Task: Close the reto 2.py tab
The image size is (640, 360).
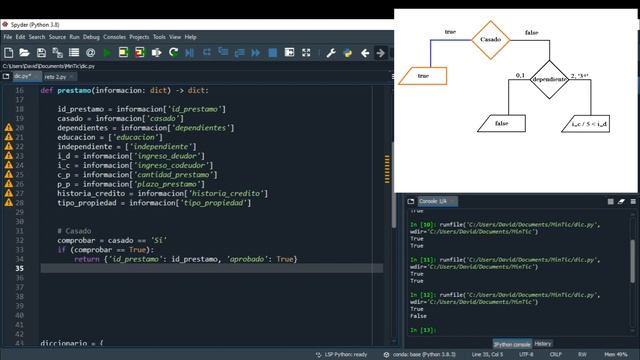Action: pos(71,77)
